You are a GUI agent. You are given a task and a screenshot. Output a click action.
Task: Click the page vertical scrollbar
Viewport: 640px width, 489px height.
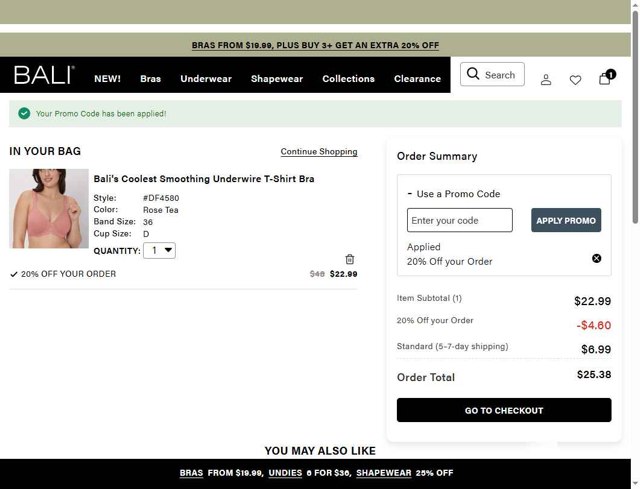click(635, 118)
